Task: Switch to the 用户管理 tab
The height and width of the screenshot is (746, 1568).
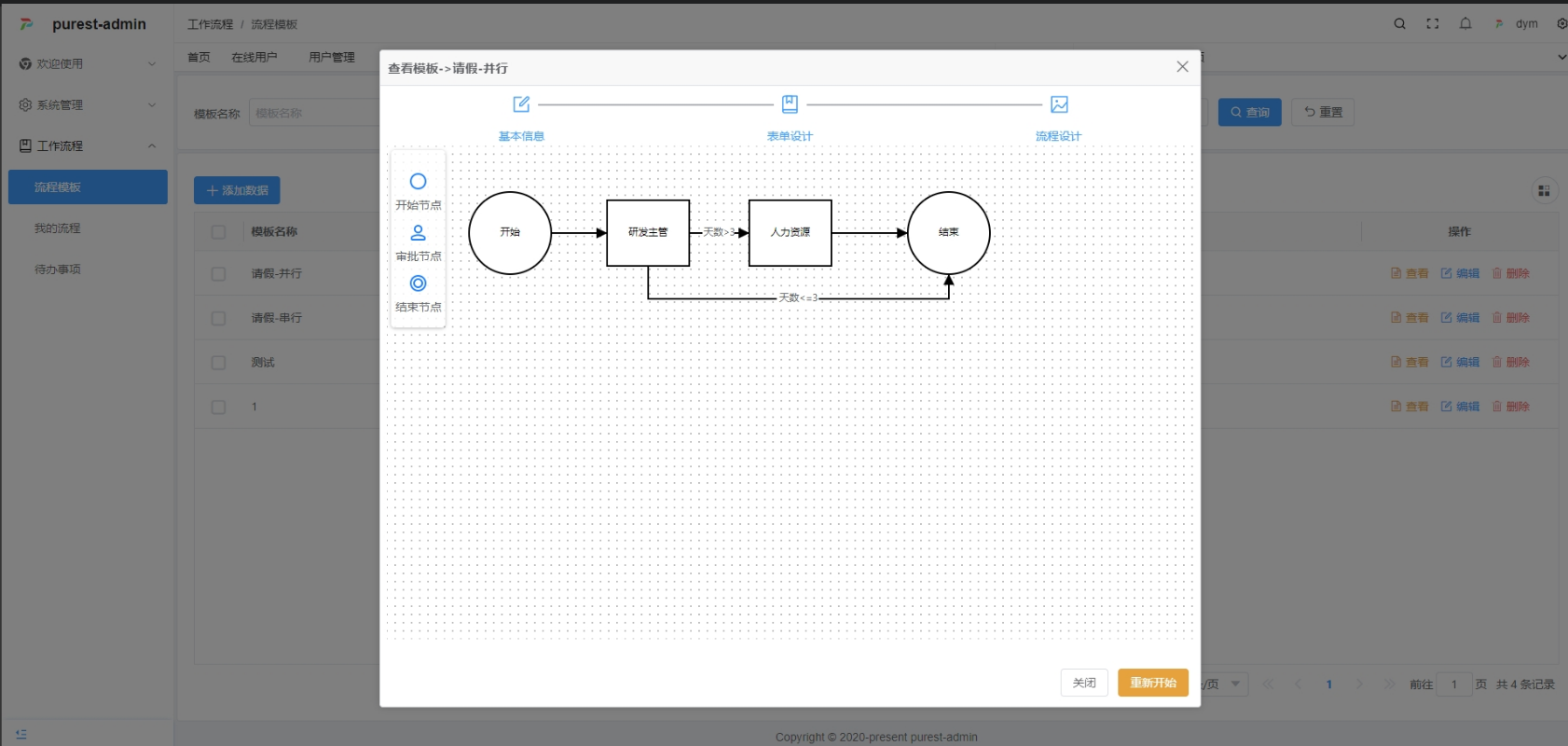Action: [x=332, y=57]
